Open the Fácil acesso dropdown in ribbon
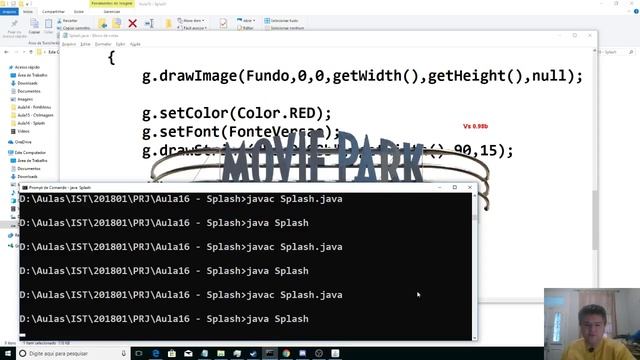Image resolution: width=640 pixels, height=360 pixels. pyautogui.click(x=192, y=28)
